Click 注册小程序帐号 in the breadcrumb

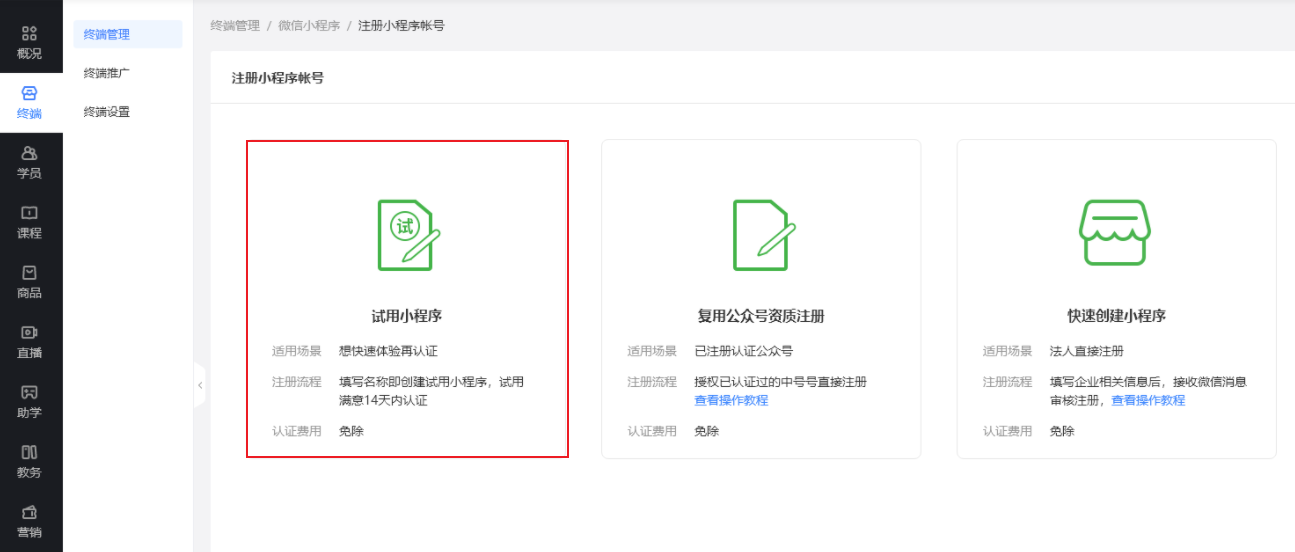401,25
